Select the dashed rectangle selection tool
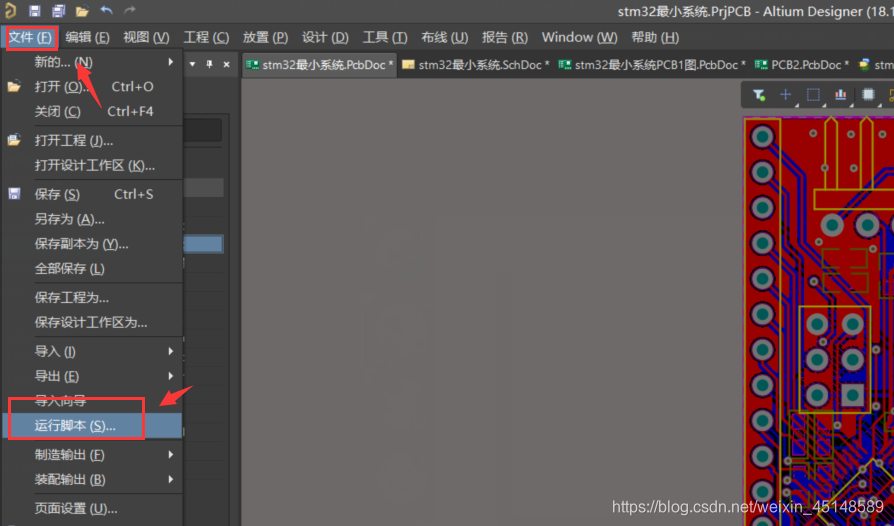 (813, 95)
